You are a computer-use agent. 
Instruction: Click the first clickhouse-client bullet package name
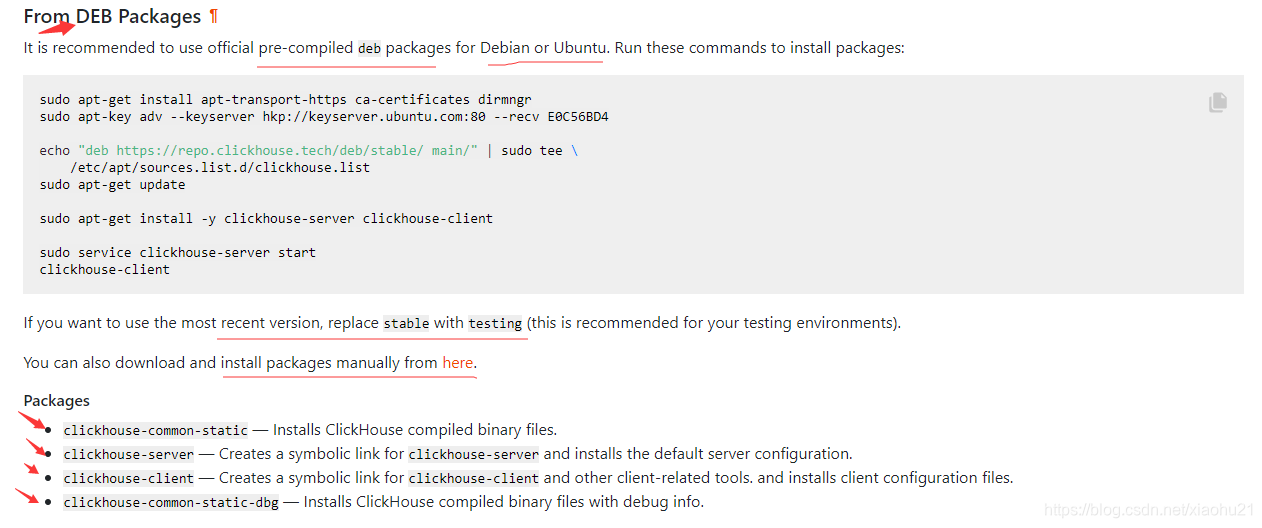[x=129, y=478]
